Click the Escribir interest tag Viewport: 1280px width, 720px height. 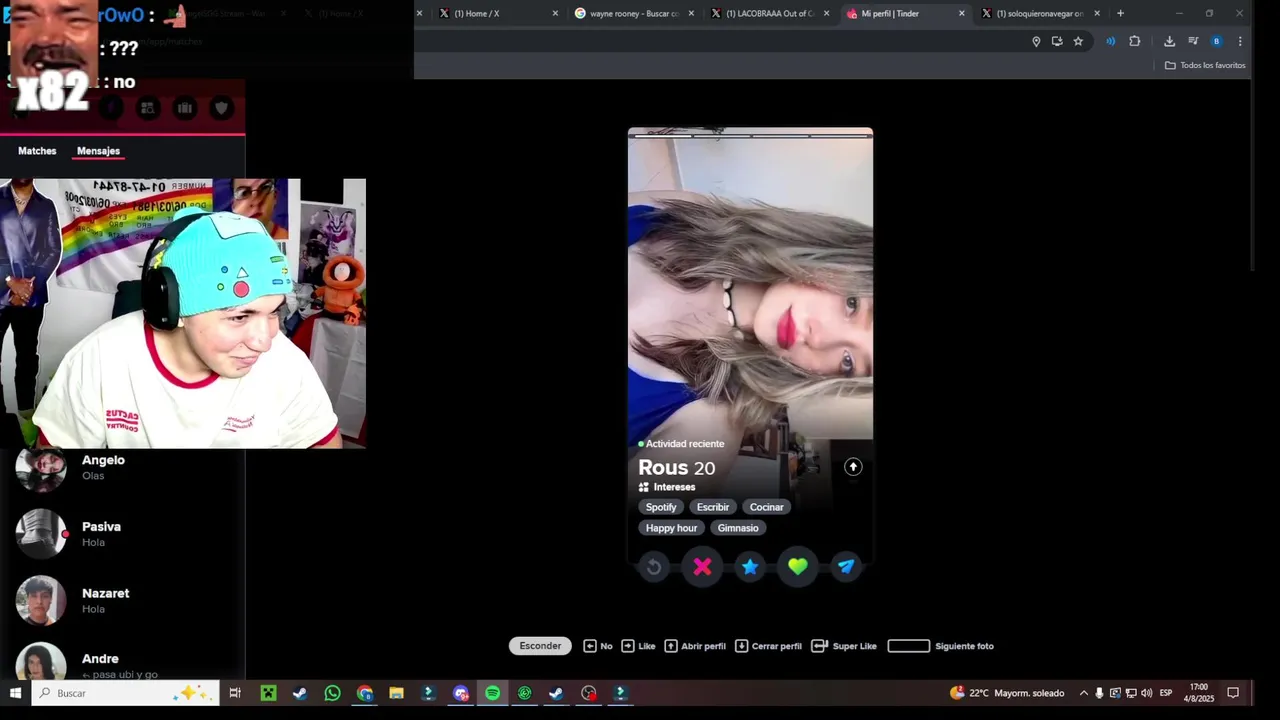tap(713, 507)
